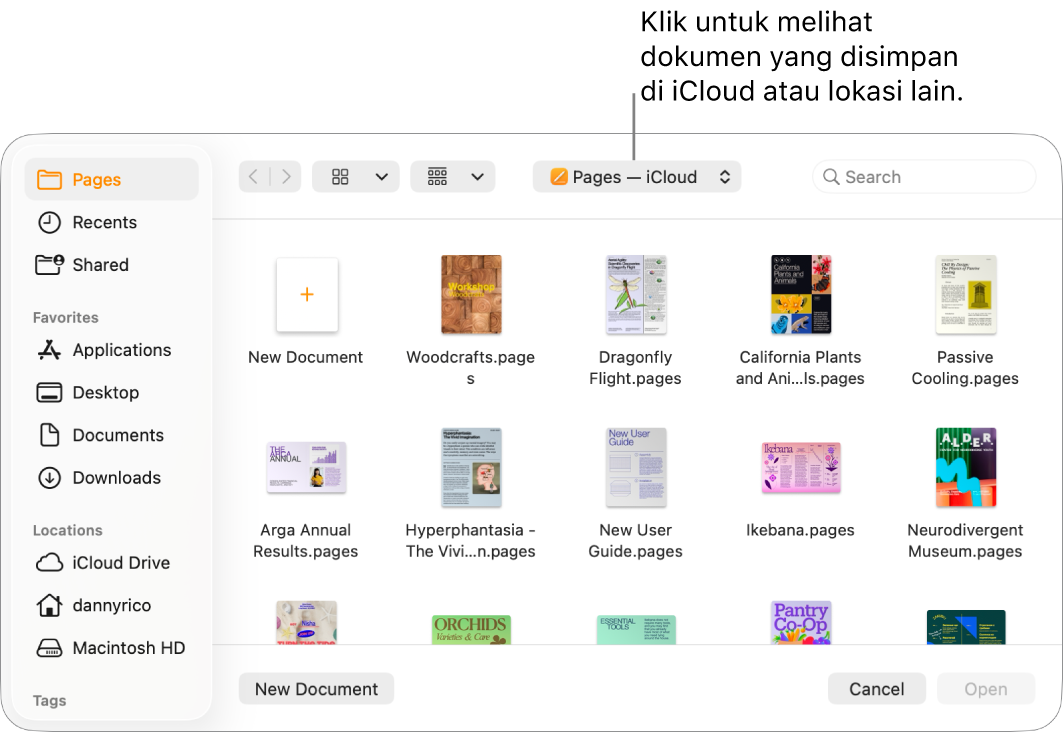
Task: Click the search magnifying glass icon
Action: tap(832, 176)
